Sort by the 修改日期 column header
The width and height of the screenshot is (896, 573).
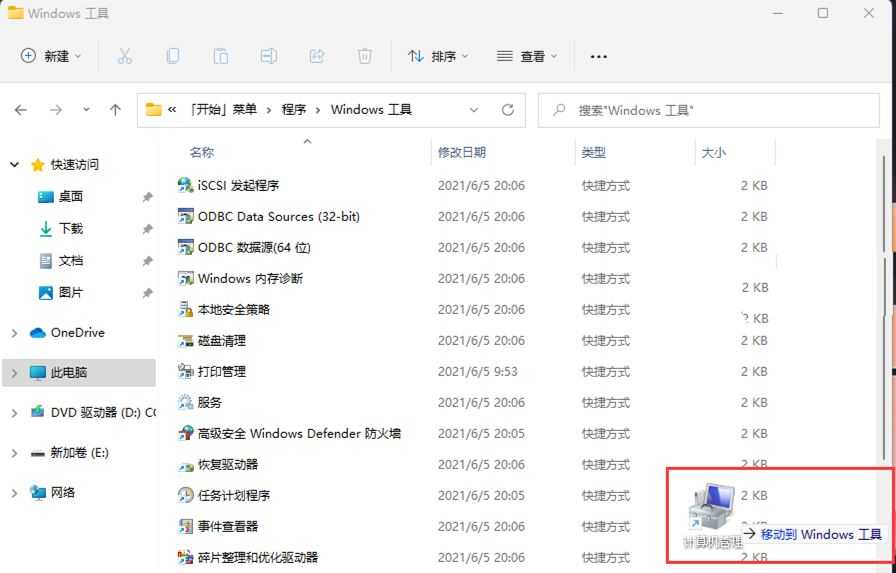tap(462, 153)
